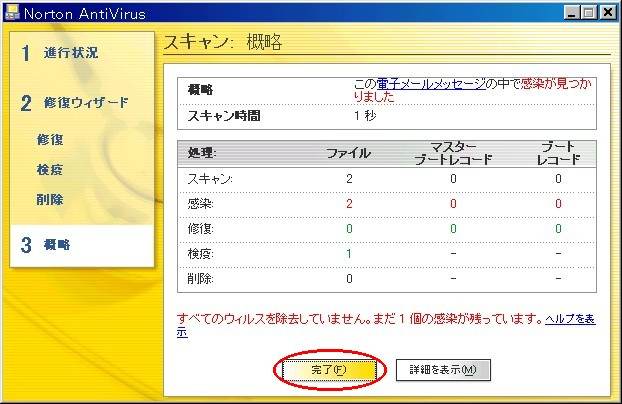Click the Norton AntiVirus title bar icon
Screen dimensions: 622x404
(x=11, y=12)
